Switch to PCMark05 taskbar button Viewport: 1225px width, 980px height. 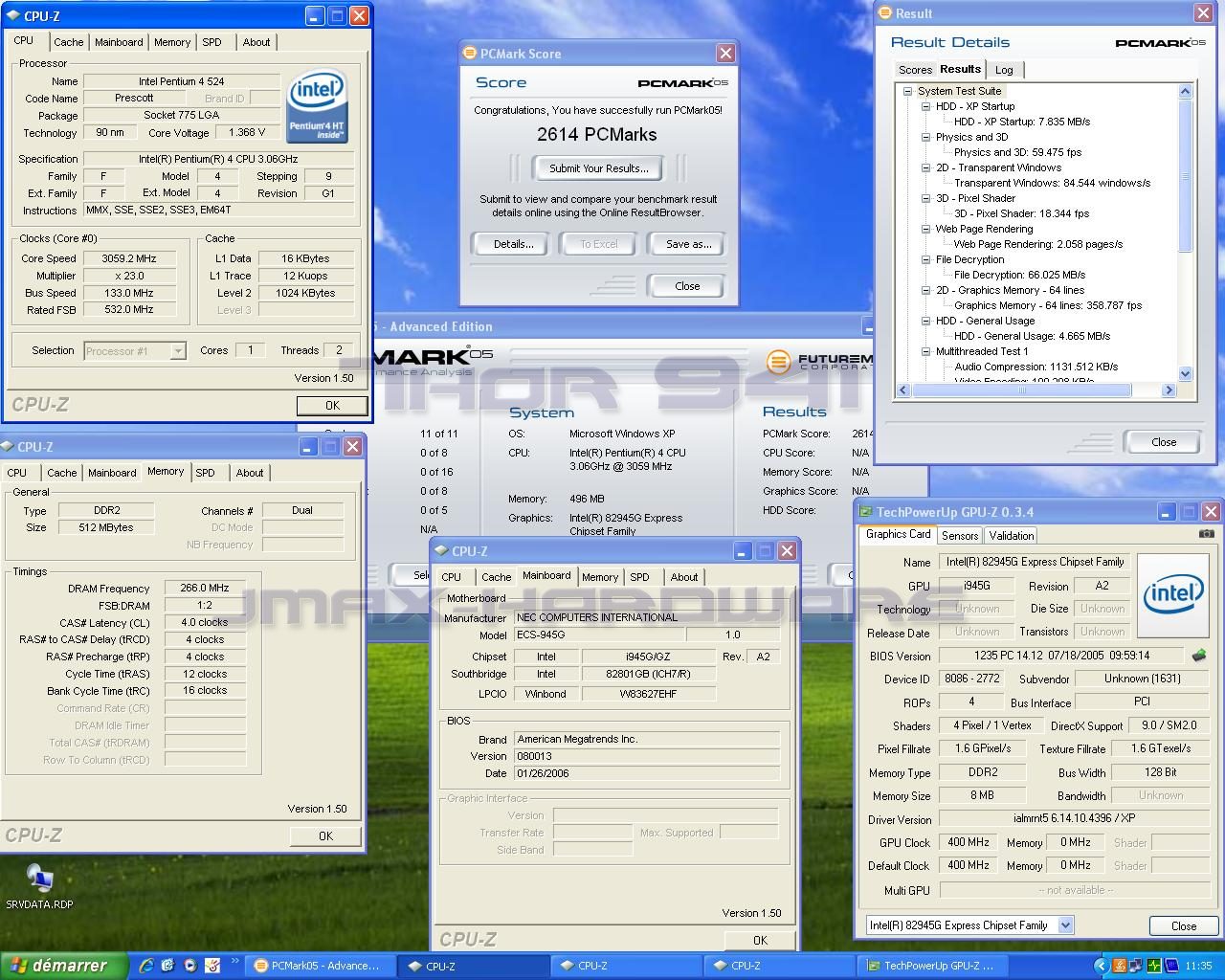click(318, 966)
